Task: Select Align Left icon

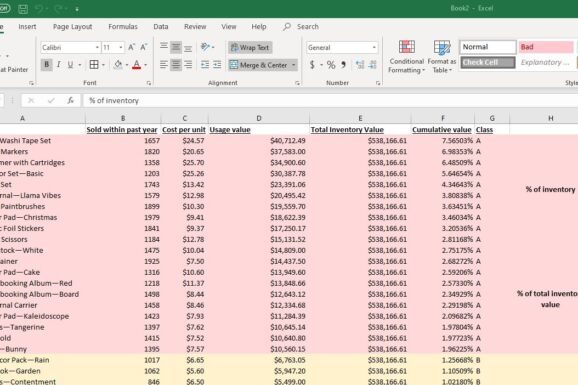Action: [164, 65]
